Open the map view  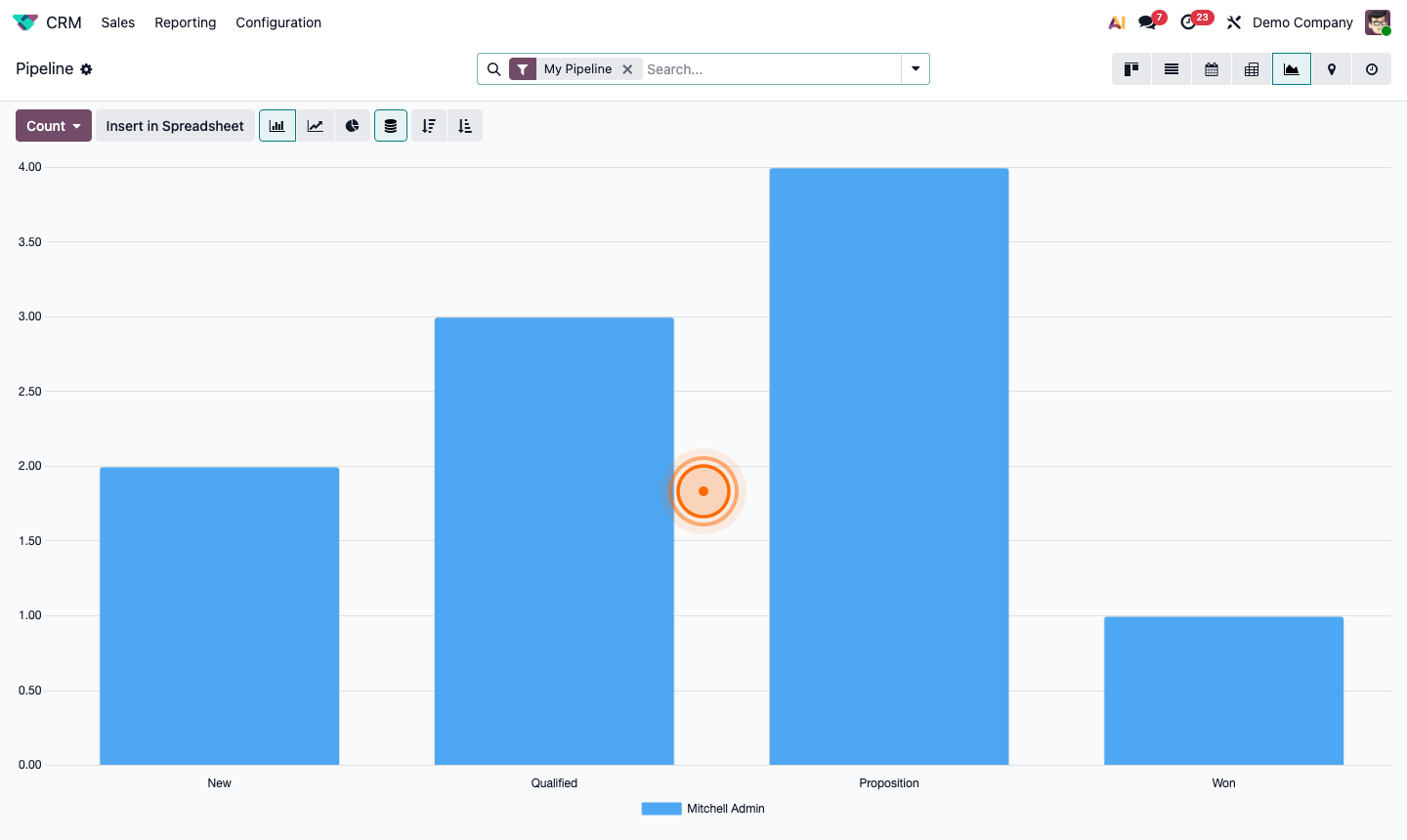1331,69
